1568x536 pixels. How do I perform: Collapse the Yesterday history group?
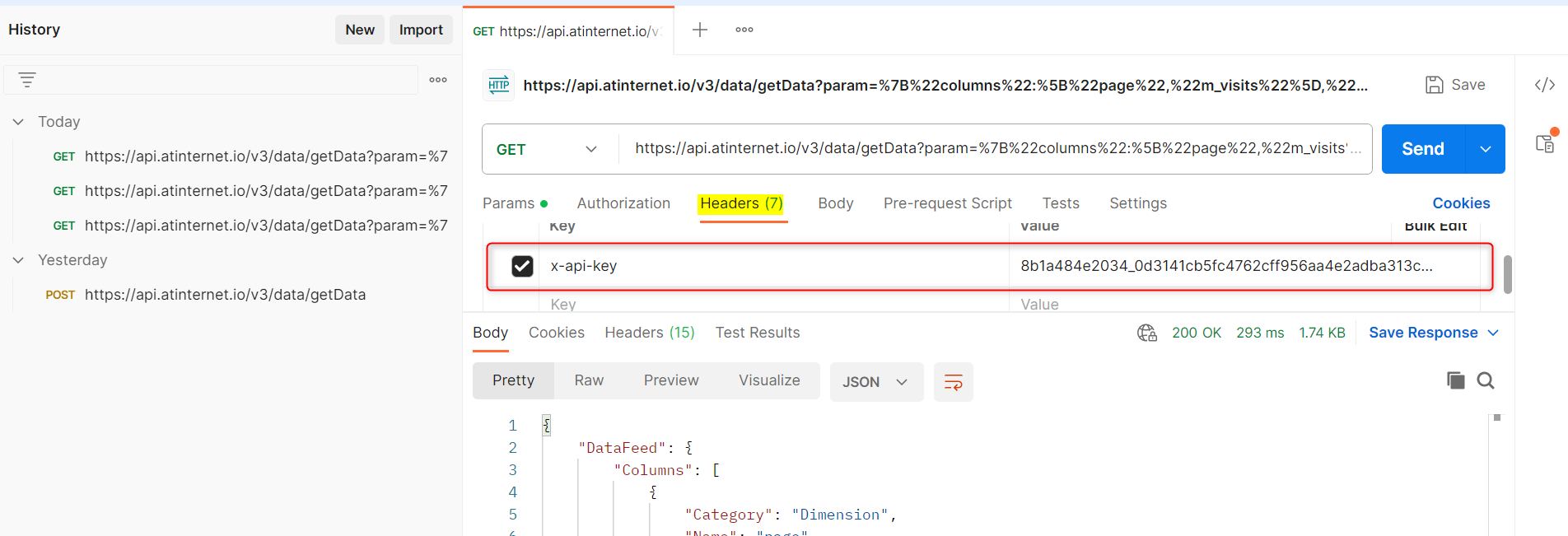pos(18,260)
